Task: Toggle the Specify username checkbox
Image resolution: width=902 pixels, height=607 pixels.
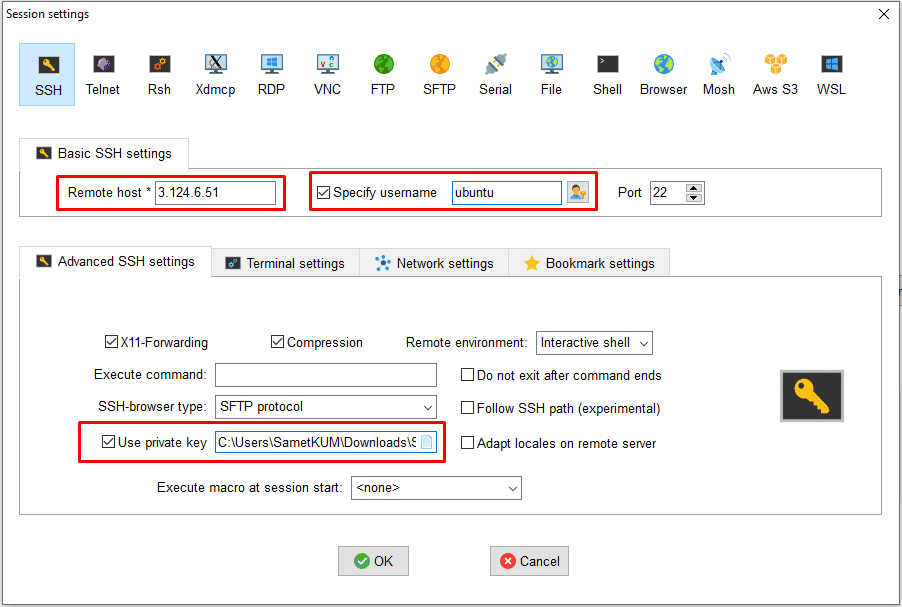Action: [323, 192]
